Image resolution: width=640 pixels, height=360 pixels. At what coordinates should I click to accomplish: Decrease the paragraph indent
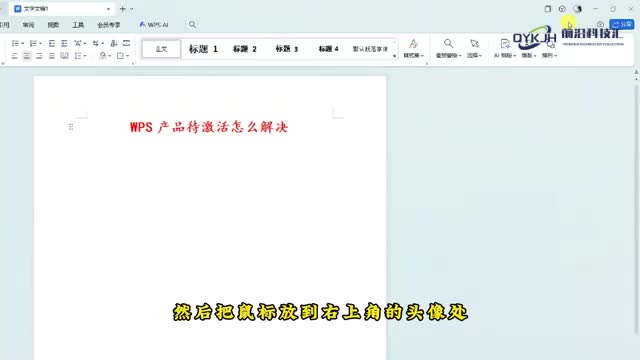coord(51,43)
